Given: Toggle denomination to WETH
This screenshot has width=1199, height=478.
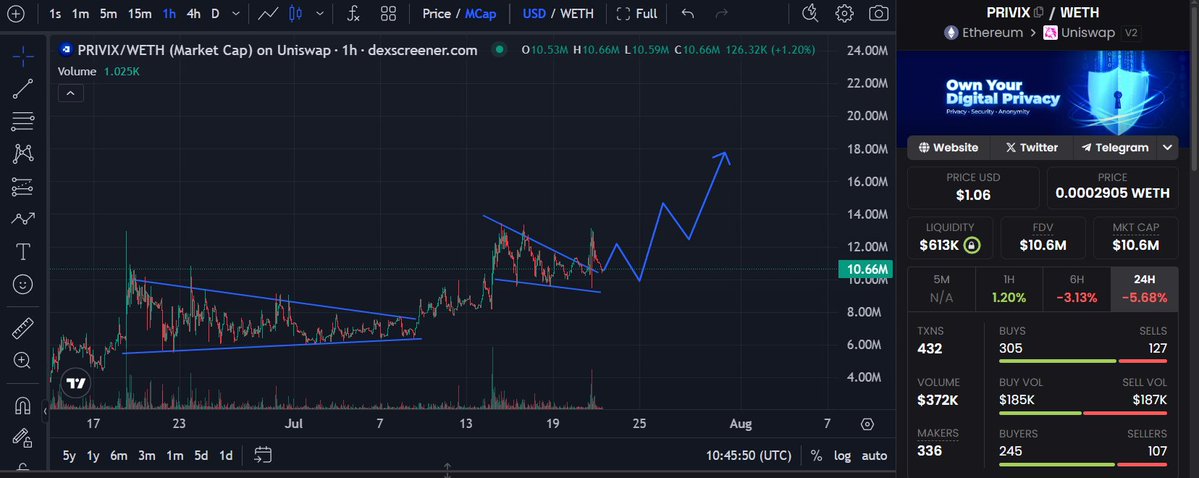Looking at the screenshot, I should [x=577, y=14].
